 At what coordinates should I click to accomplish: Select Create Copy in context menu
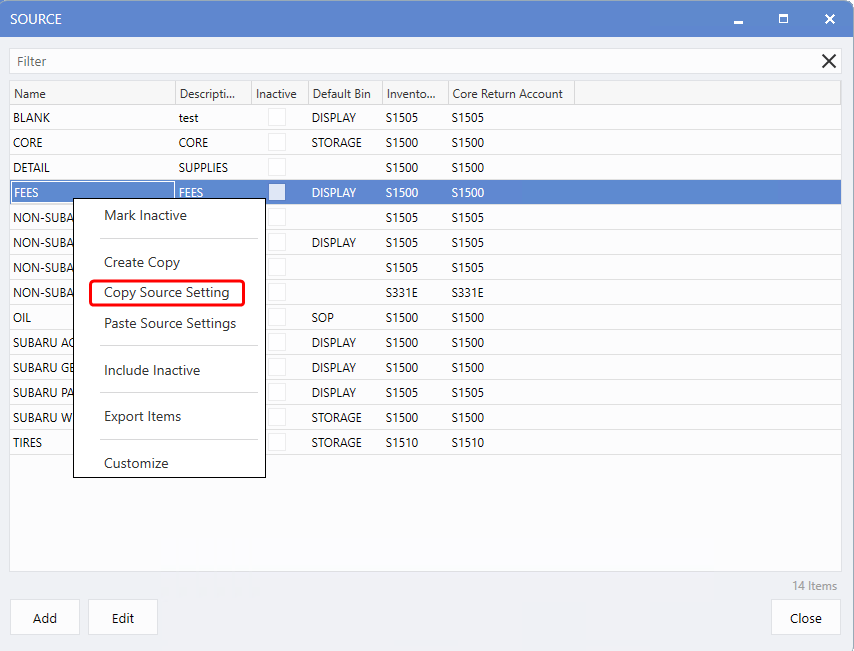(142, 263)
